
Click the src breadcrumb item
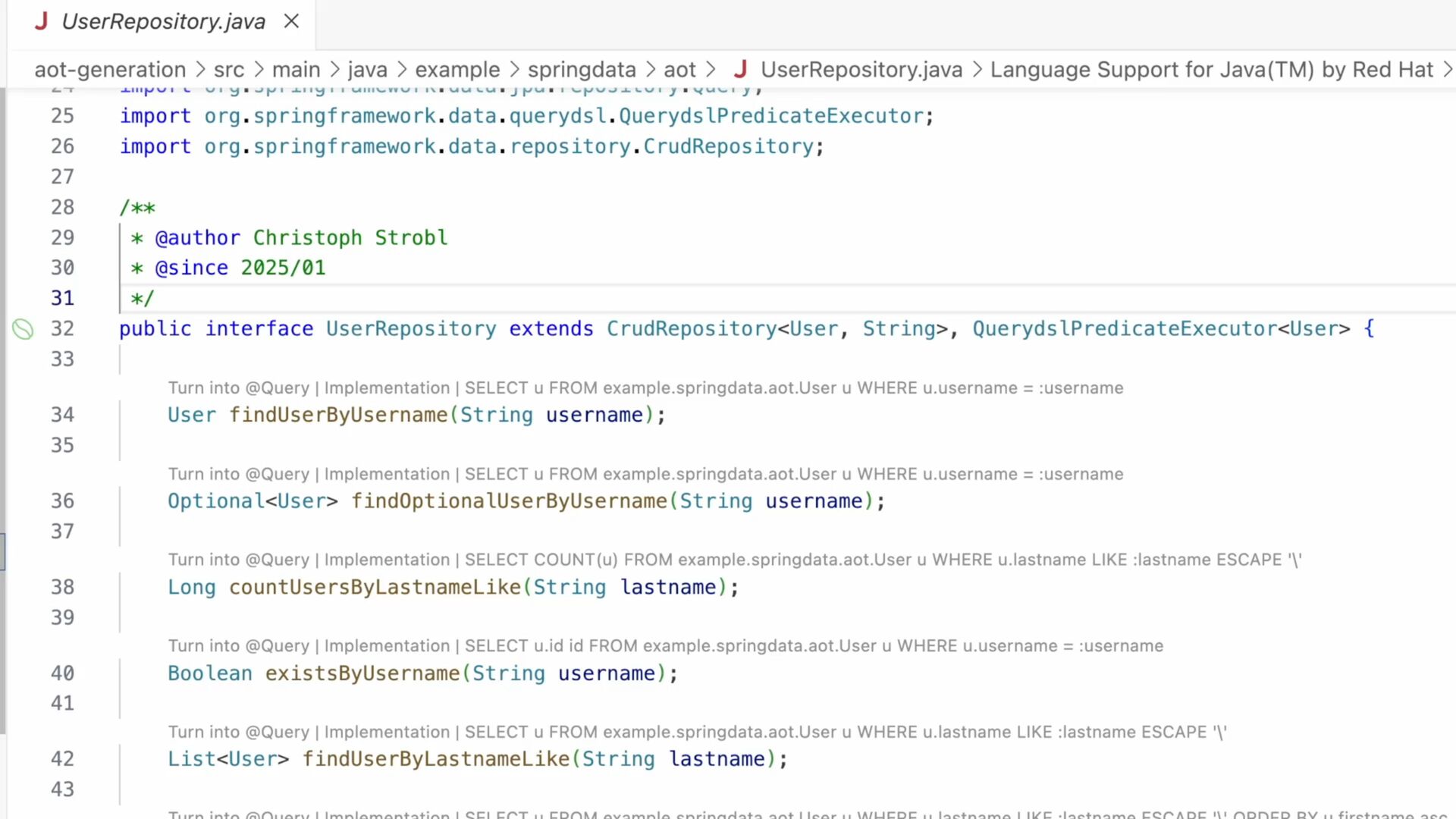point(228,70)
